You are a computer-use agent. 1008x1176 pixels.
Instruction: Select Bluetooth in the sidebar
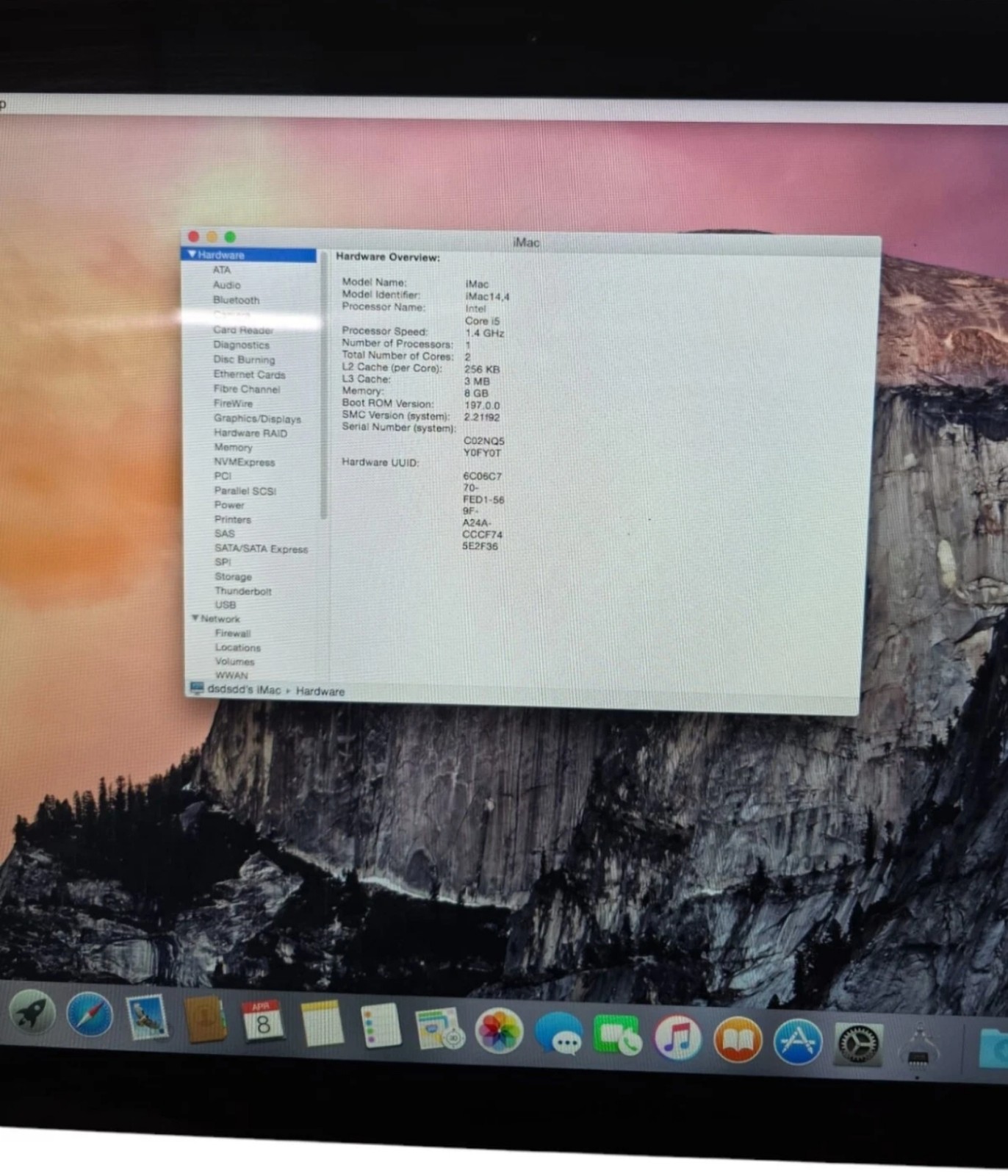click(236, 300)
